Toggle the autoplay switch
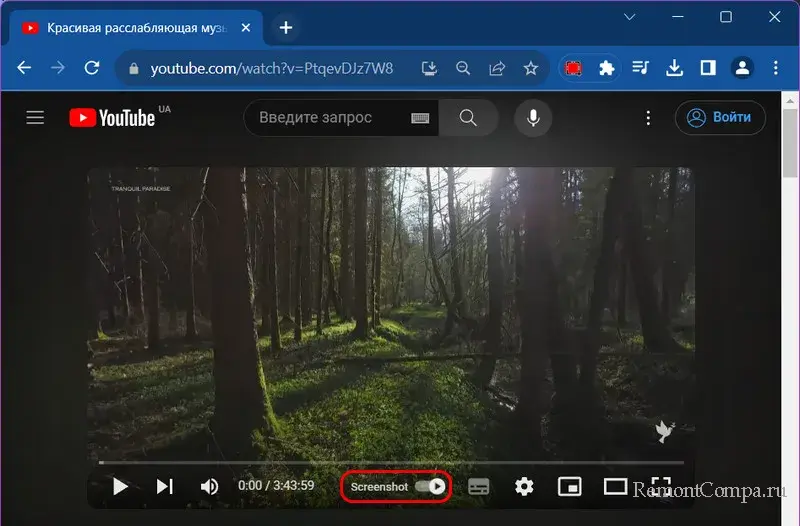 (431, 487)
